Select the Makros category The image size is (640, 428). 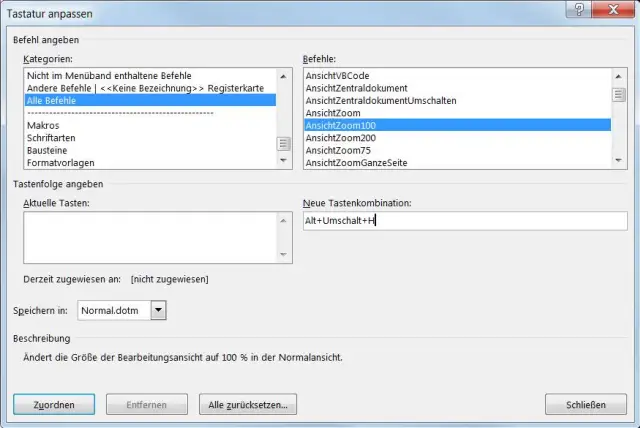coord(44,126)
